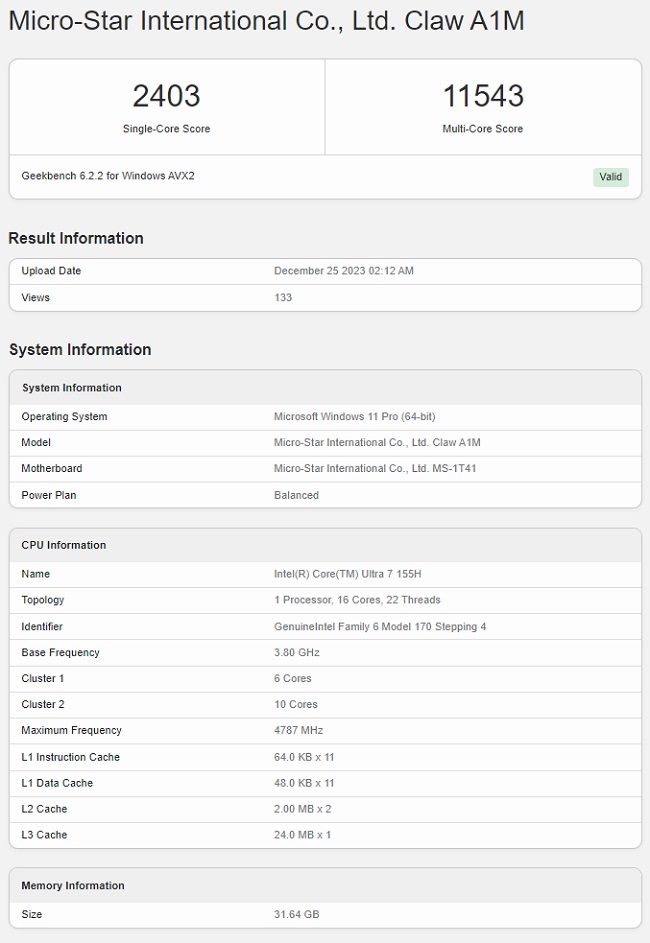Click the Claw A1M page title
Screen dimensions: 650x943
266,20
